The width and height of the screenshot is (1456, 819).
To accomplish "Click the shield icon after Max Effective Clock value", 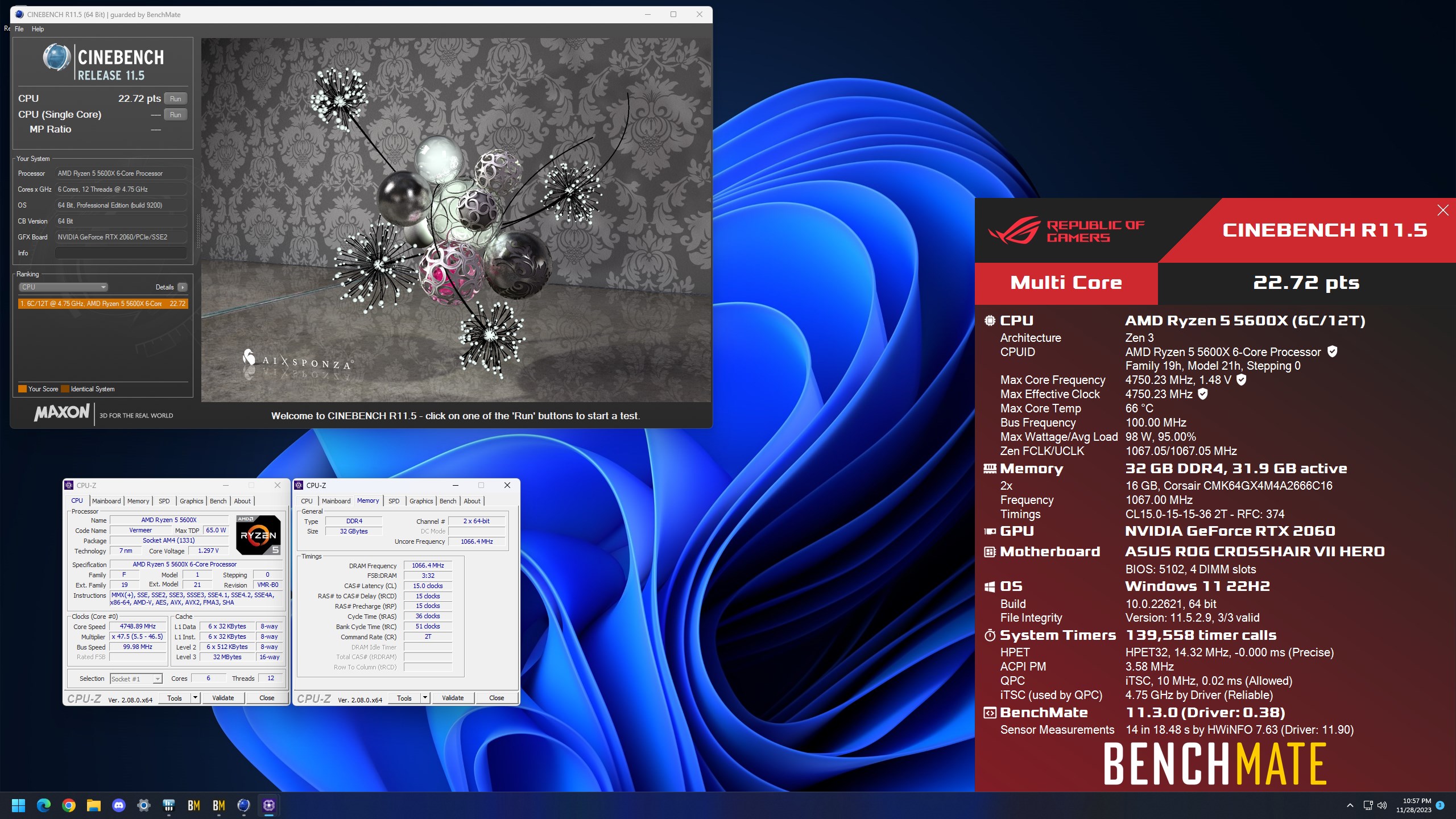I will click(x=1203, y=394).
